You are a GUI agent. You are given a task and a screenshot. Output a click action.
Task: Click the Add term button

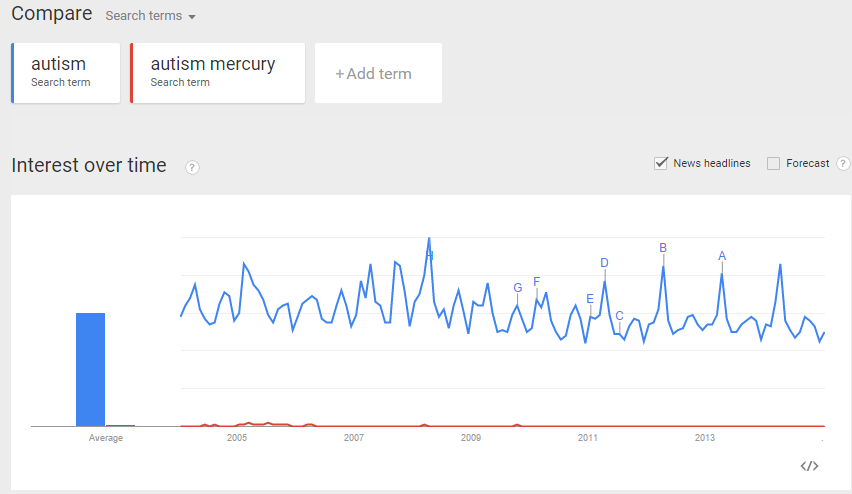377,73
